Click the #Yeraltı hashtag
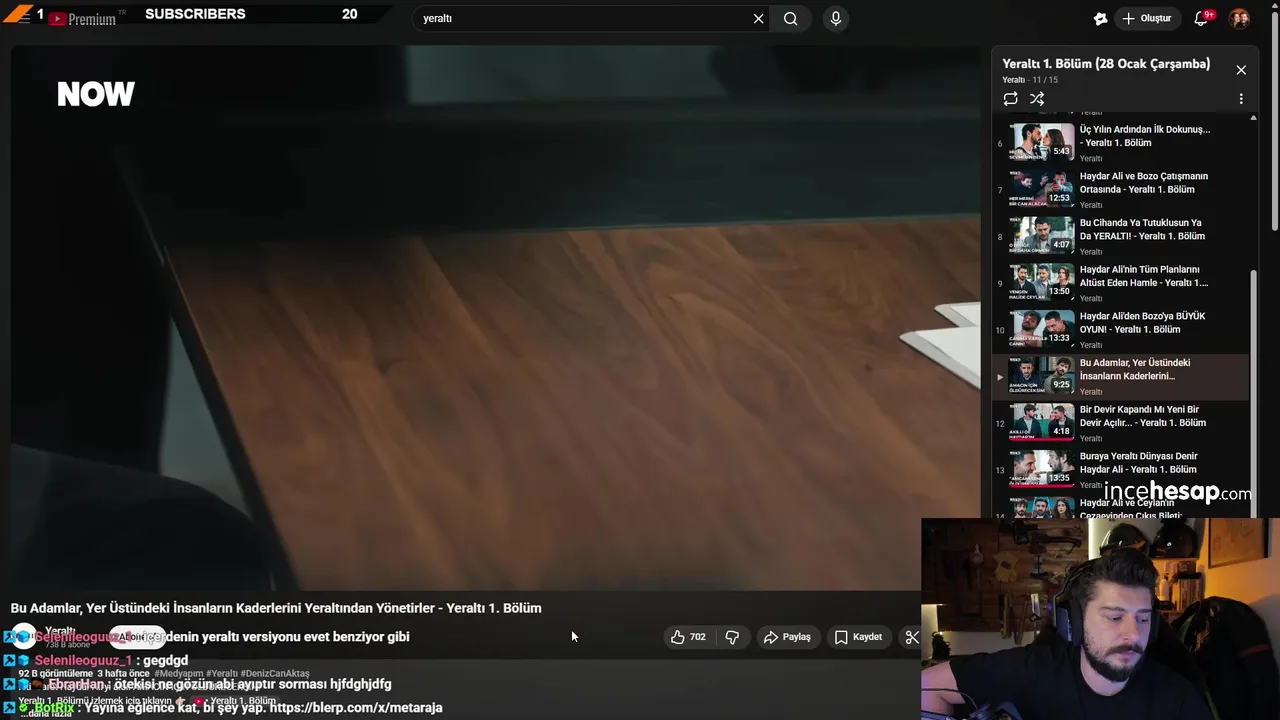Viewport: 1280px width, 720px height. (222, 674)
